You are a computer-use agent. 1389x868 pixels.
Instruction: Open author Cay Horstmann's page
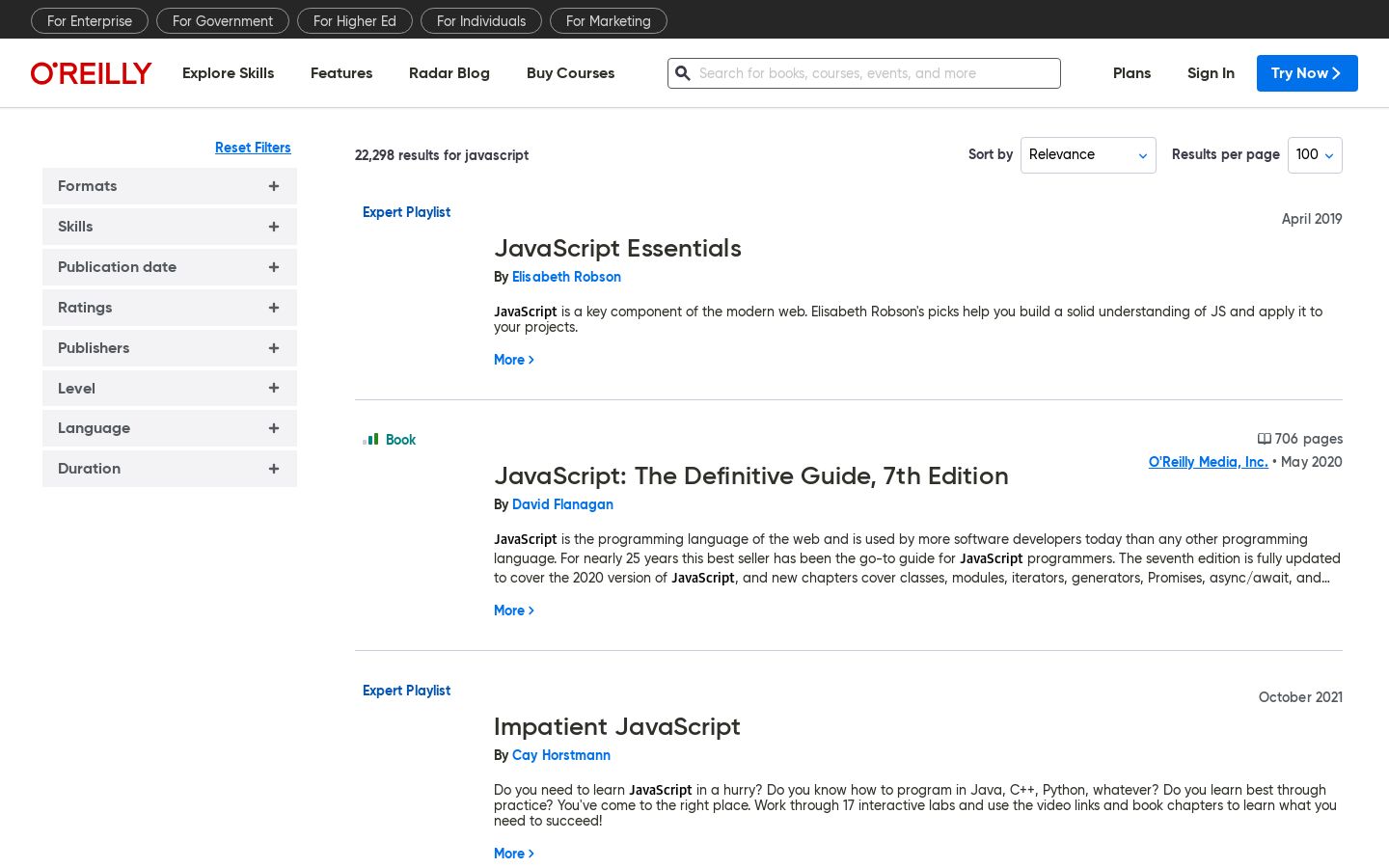coord(561,755)
